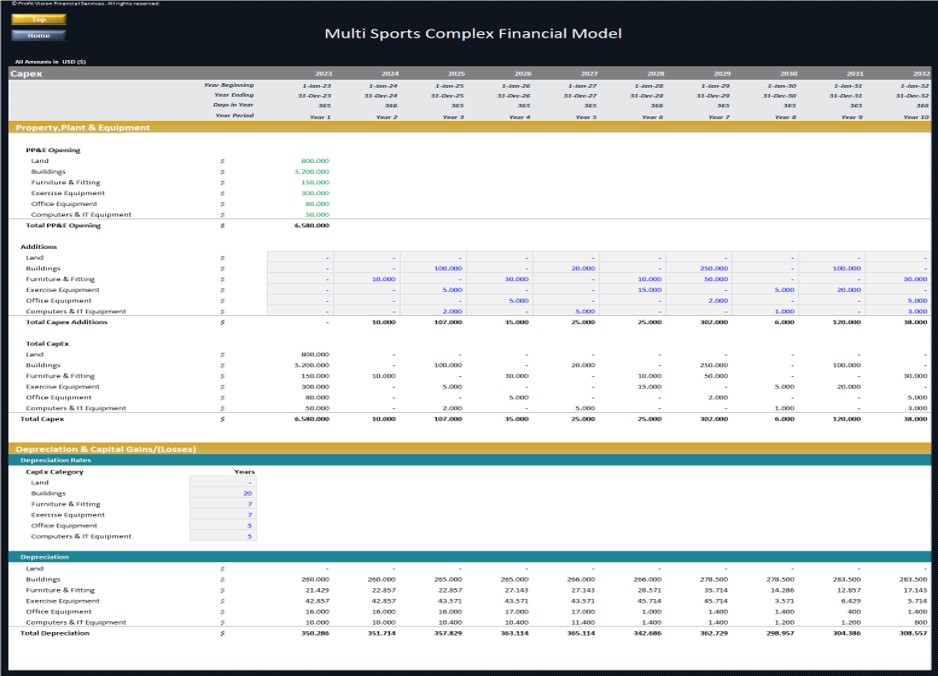Select the Capex sheet header cell
The height and width of the screenshot is (676, 938).
[x=26, y=74]
